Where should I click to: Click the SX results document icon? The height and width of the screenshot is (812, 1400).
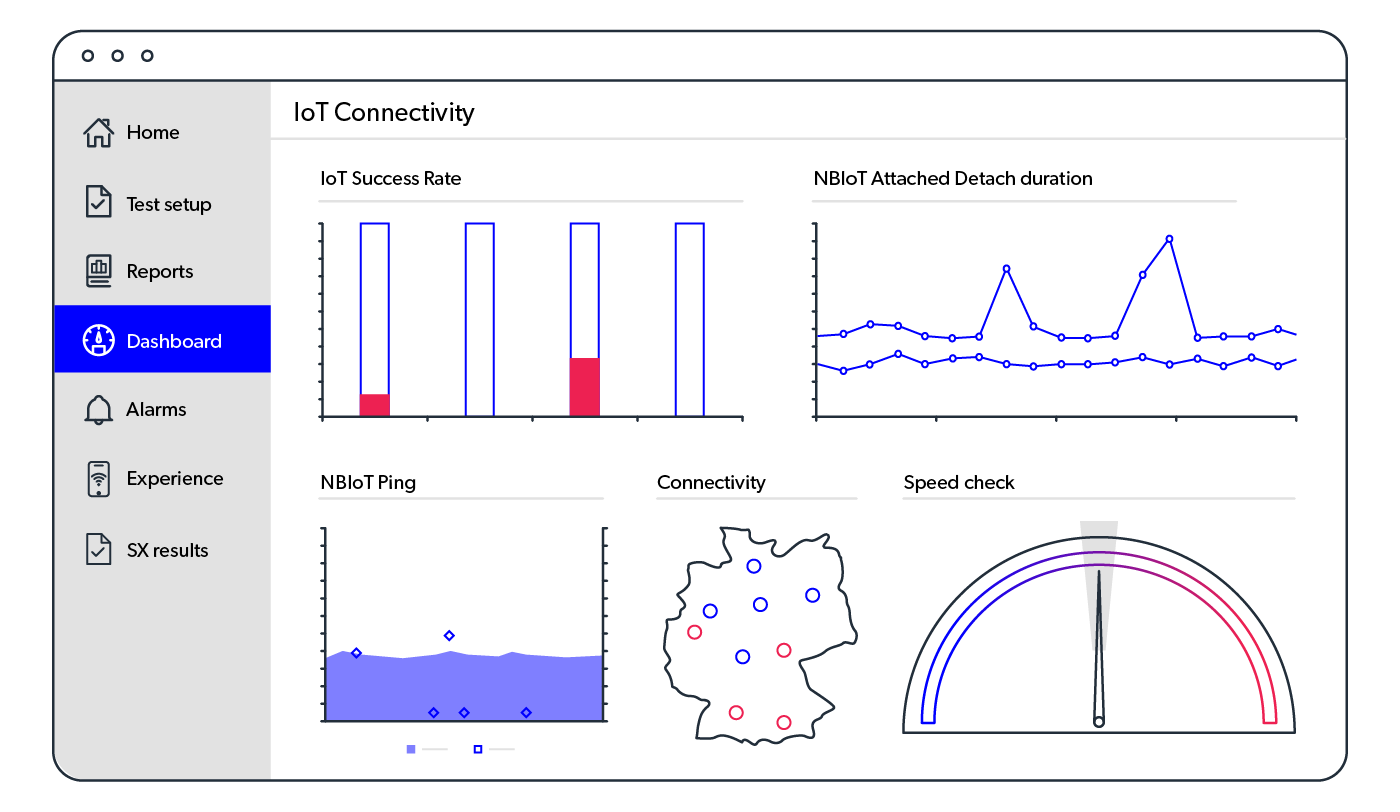(98, 549)
